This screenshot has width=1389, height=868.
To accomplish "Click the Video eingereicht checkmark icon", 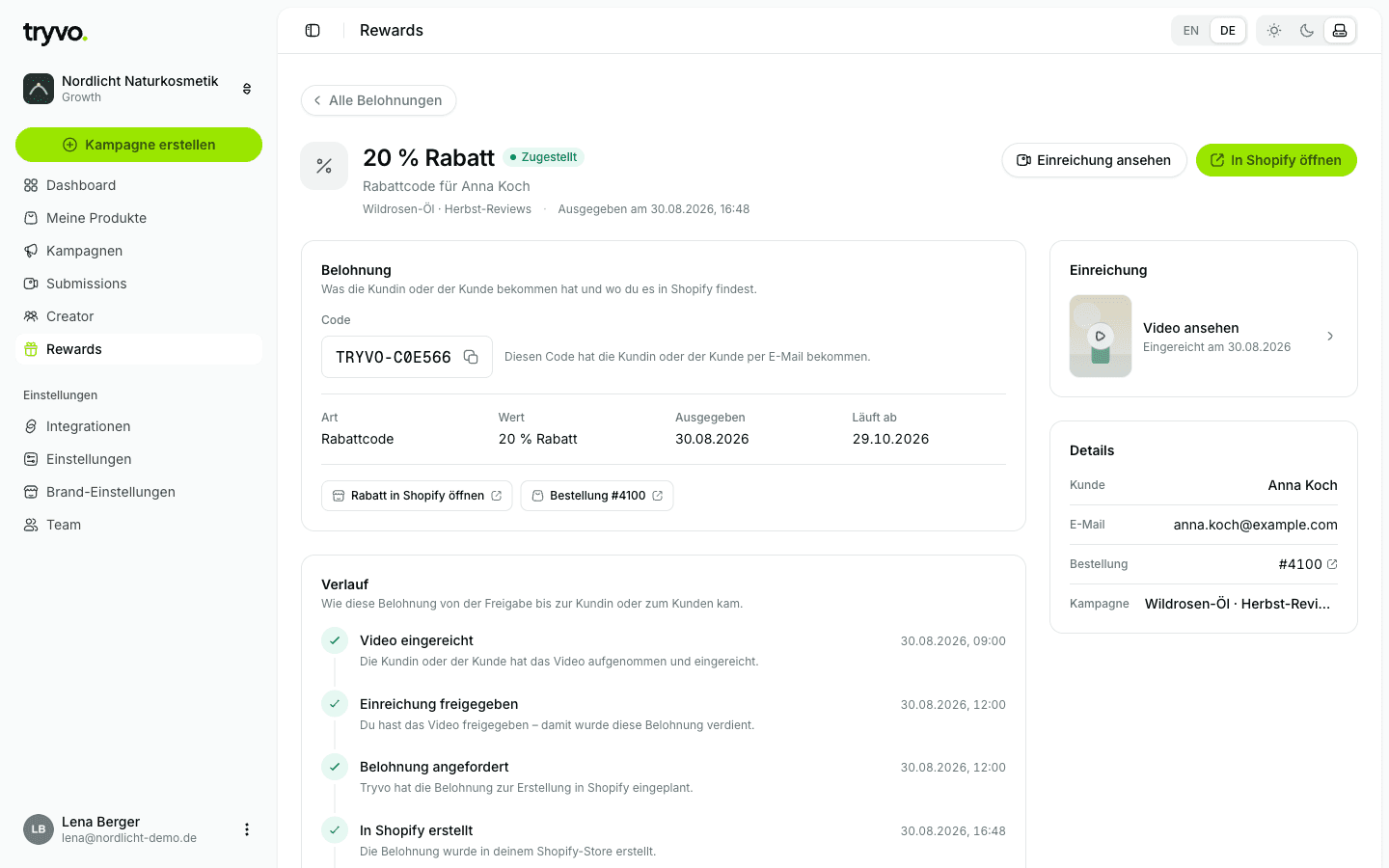I will pos(335,640).
